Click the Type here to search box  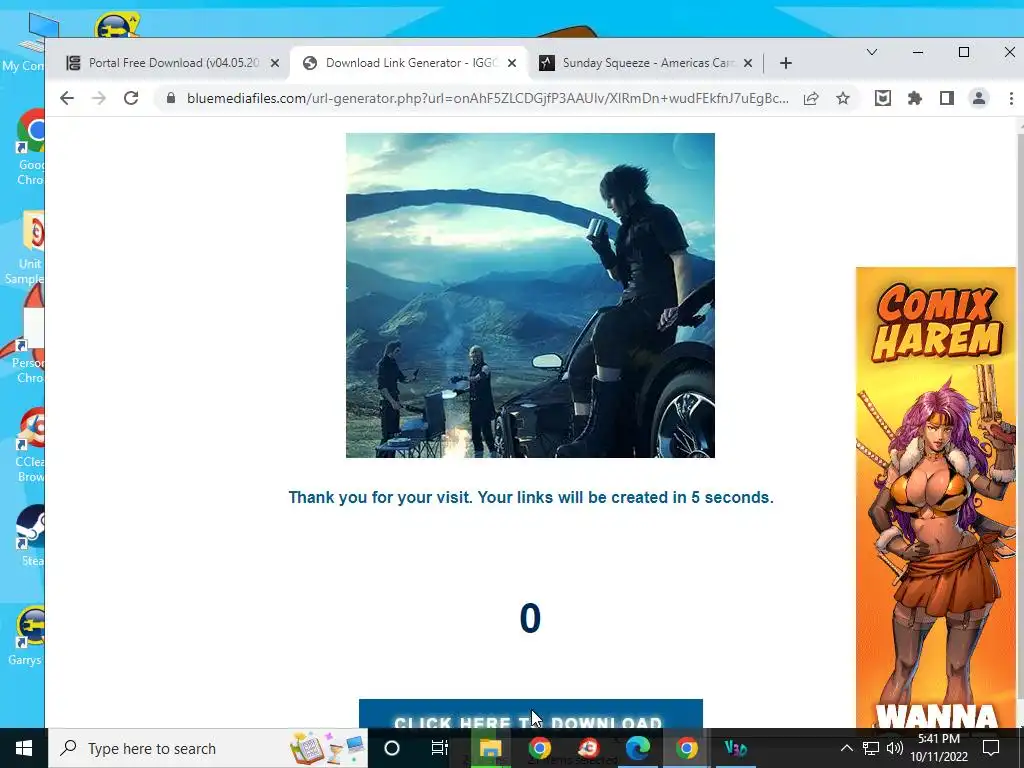(208, 748)
